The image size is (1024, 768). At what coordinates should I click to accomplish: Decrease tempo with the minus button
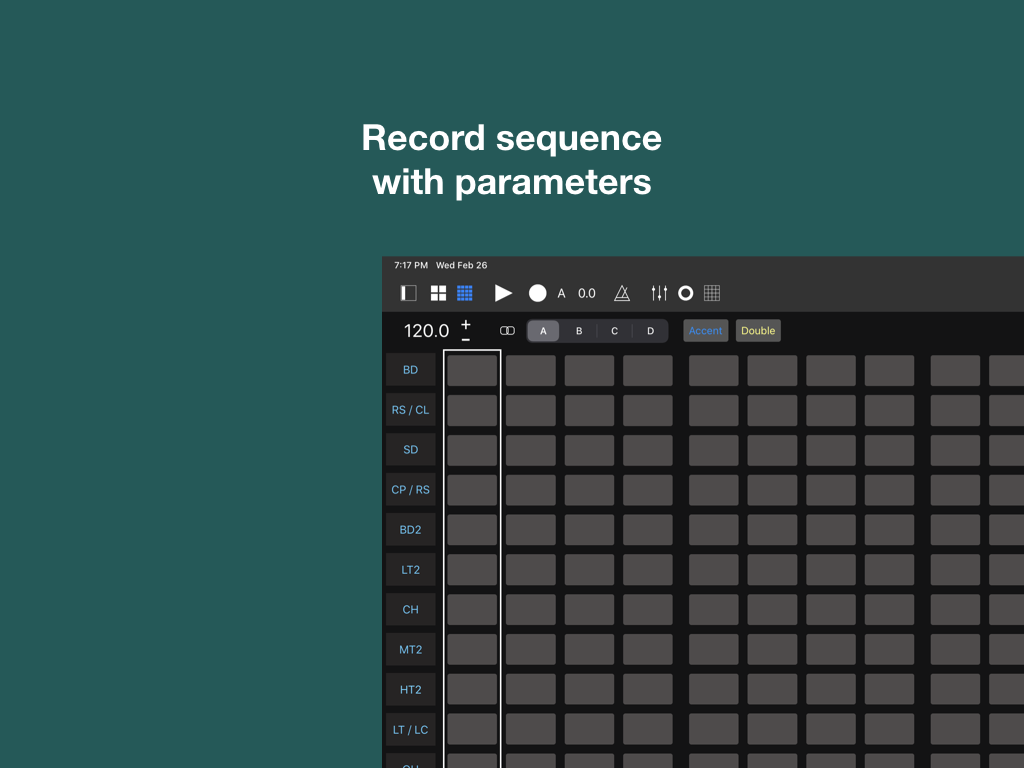(x=466, y=339)
